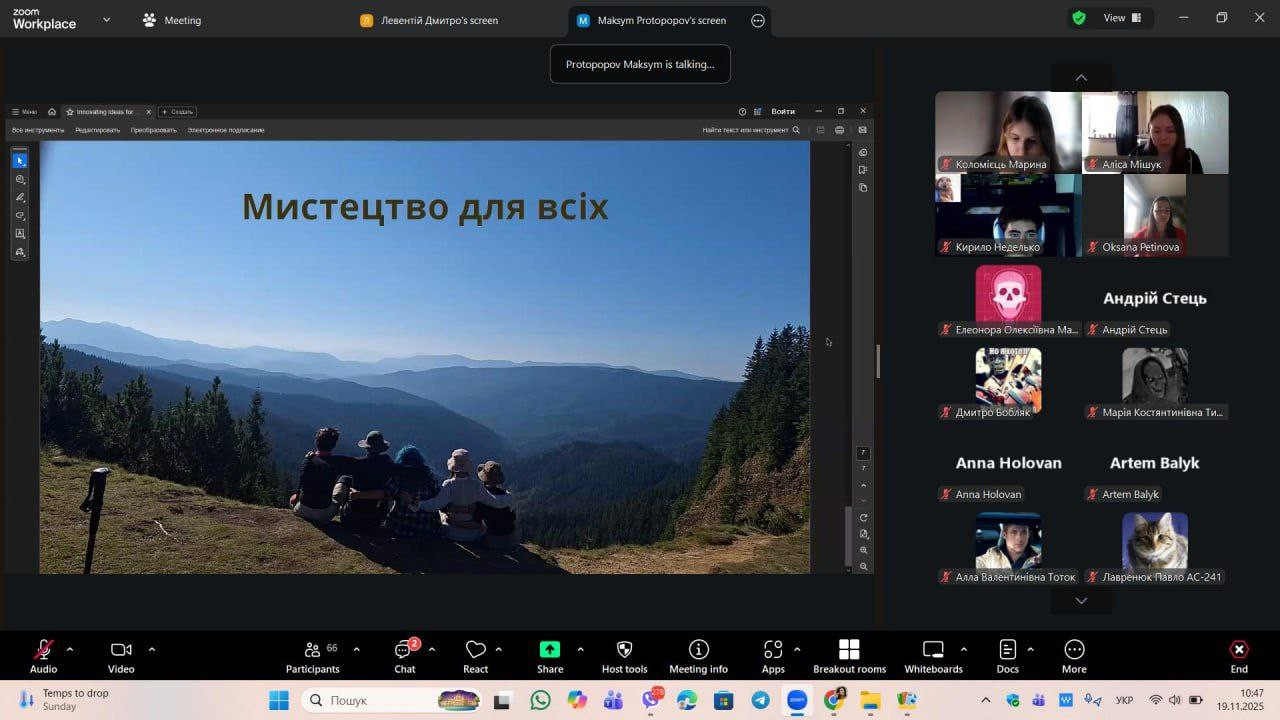Click the End meeting button

click(1238, 656)
